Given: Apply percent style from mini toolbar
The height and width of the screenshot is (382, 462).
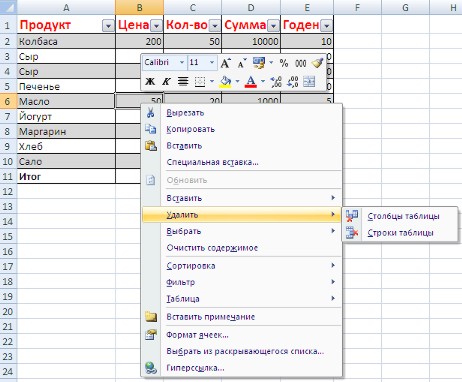Looking at the screenshot, I should click(x=284, y=63).
